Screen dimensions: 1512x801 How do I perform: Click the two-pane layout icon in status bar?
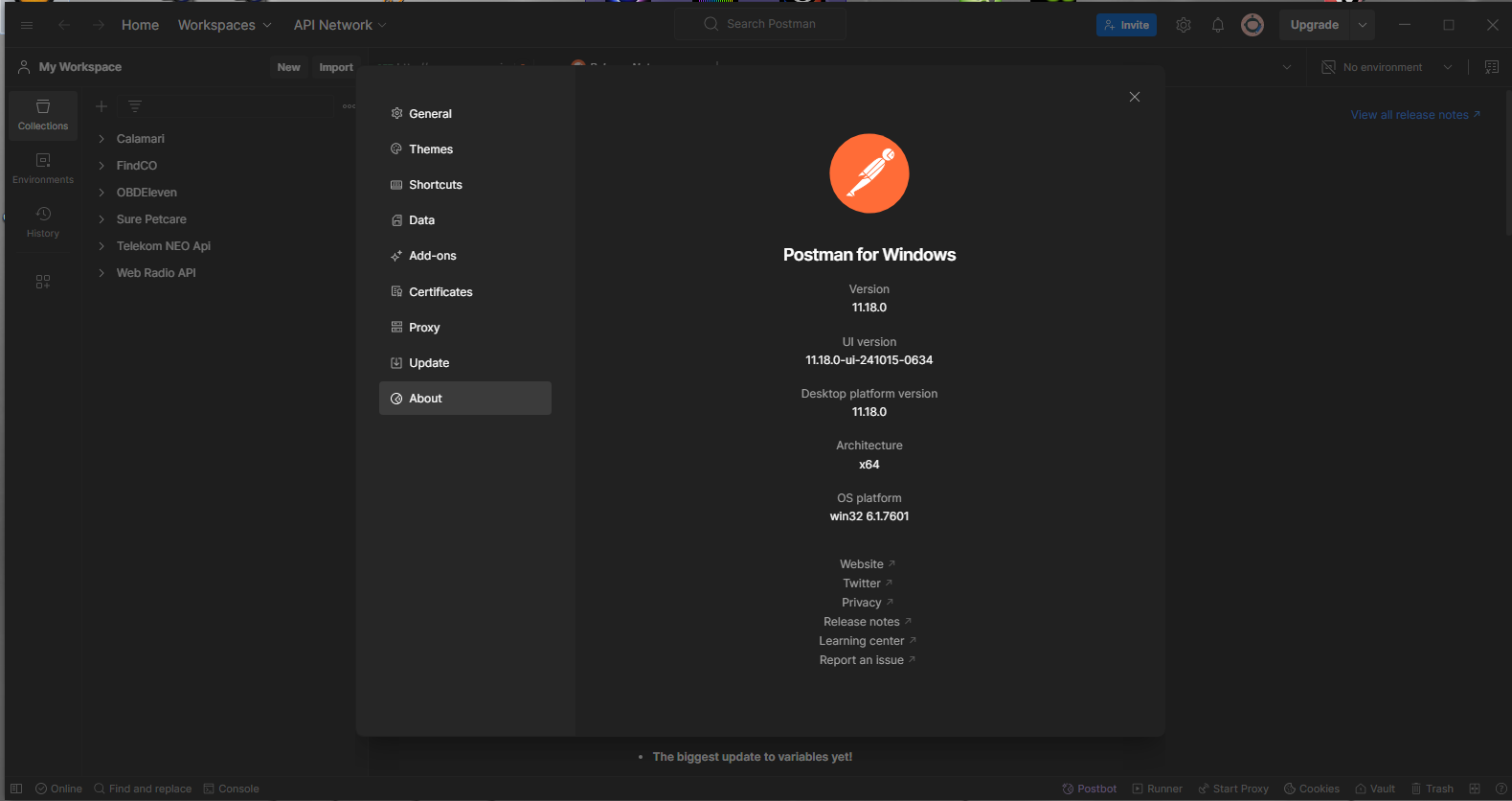pyautogui.click(x=1475, y=789)
